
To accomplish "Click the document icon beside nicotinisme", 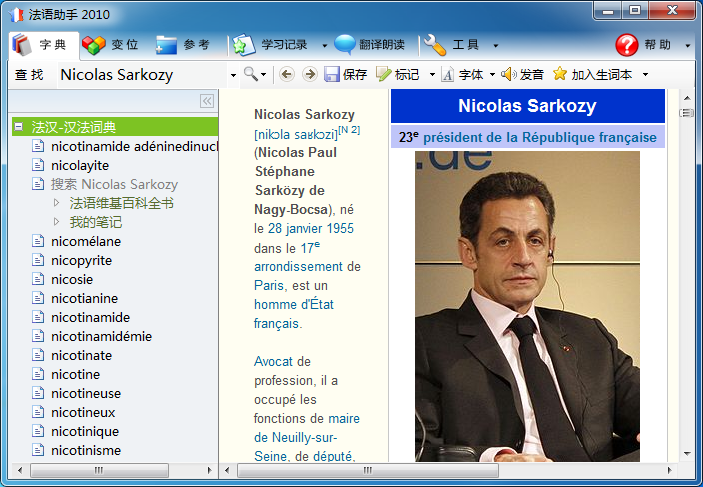I will tap(38, 450).
